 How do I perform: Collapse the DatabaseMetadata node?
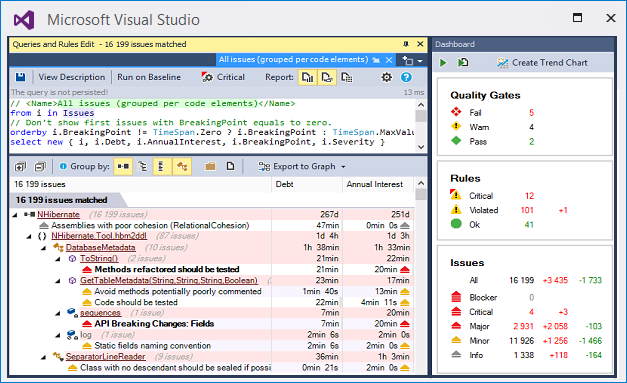(44, 248)
